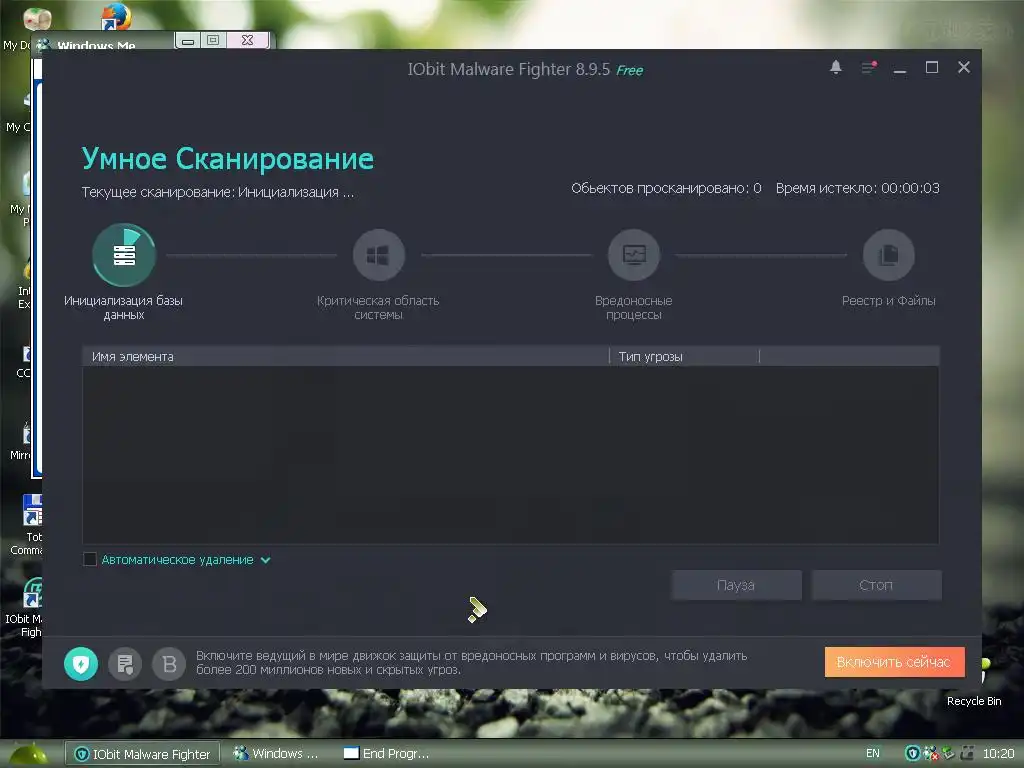1024x768 pixels.
Task: Sort by the Имя элемента column header
Action: pyautogui.click(x=345, y=357)
